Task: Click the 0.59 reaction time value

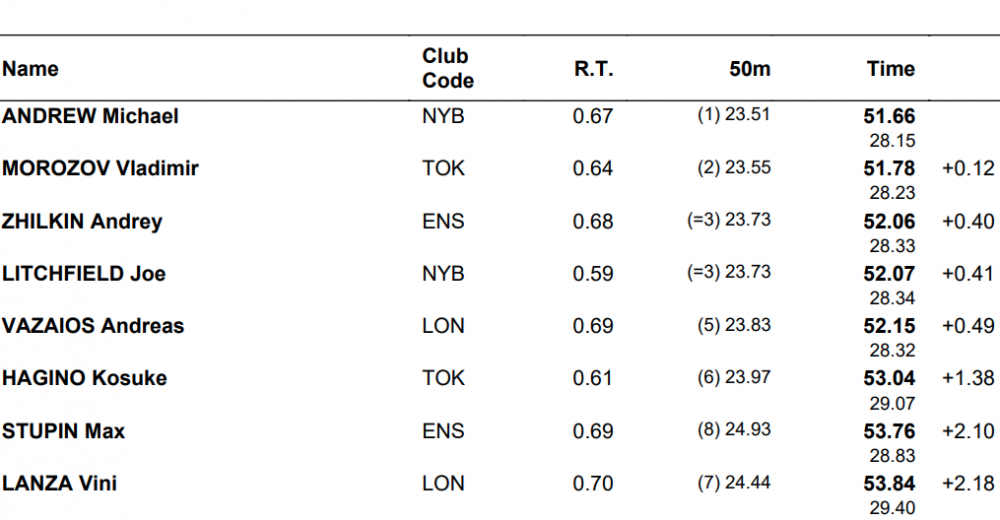Action: point(593,273)
